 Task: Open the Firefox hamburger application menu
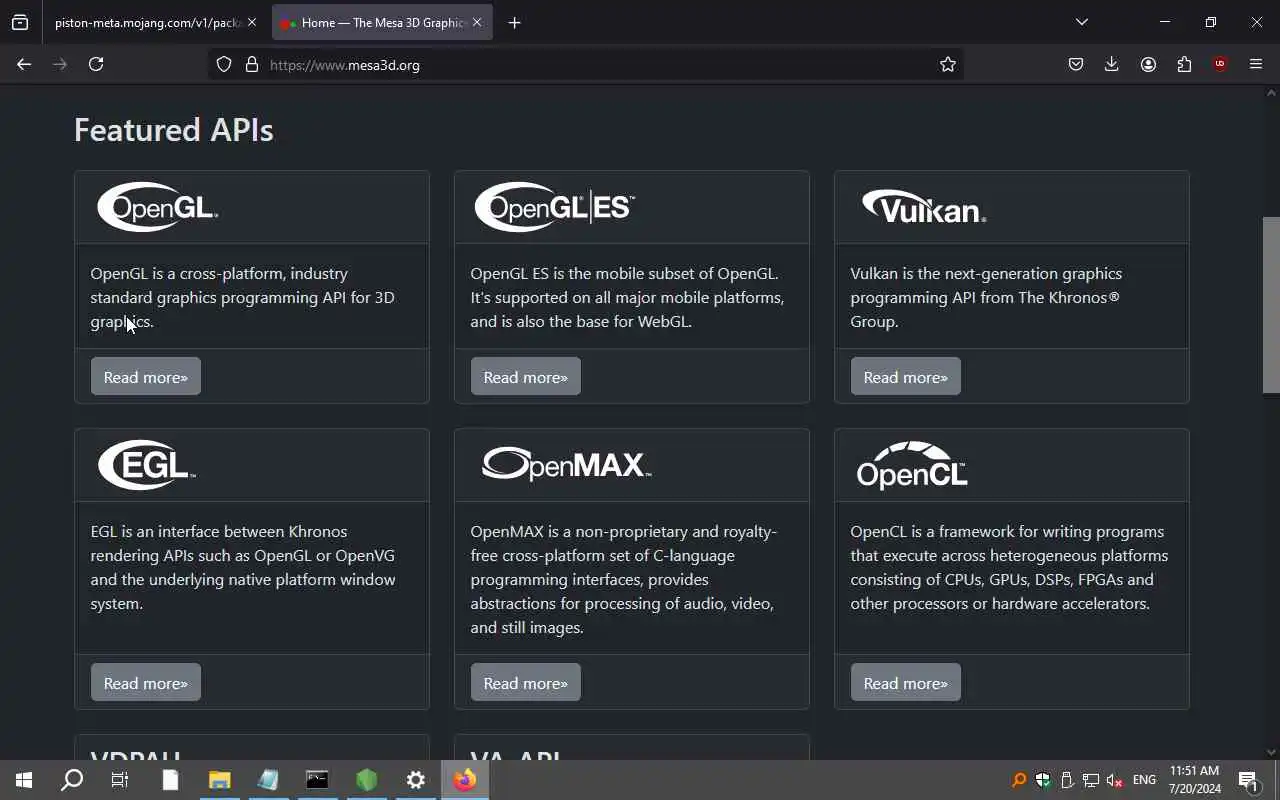(x=1256, y=64)
